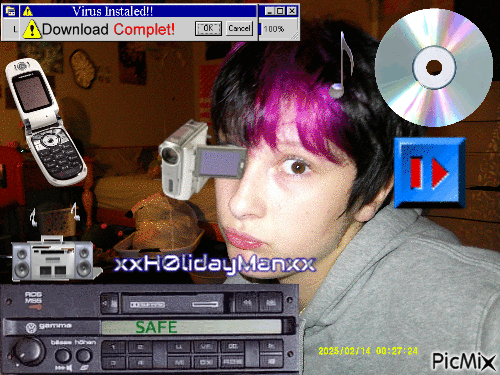Click the camcorder sticker
500x375 pixels.
[x=203, y=161]
